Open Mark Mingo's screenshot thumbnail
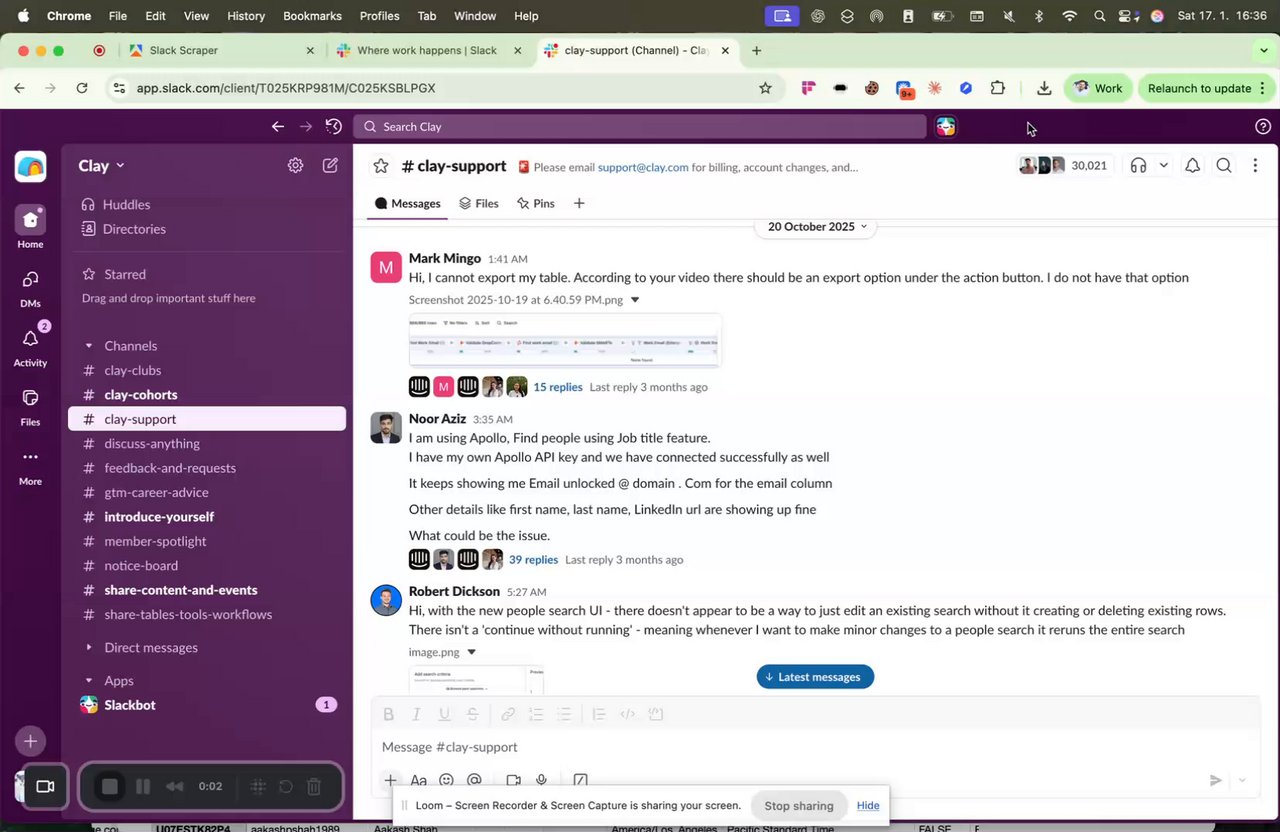Viewport: 1280px width, 832px height. pos(565,341)
